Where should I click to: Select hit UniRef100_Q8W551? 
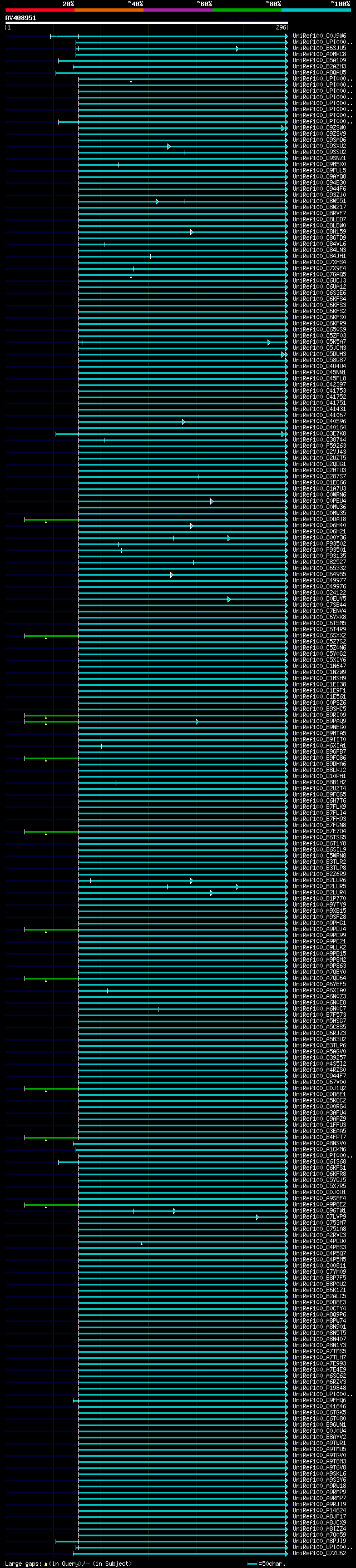pos(319,201)
